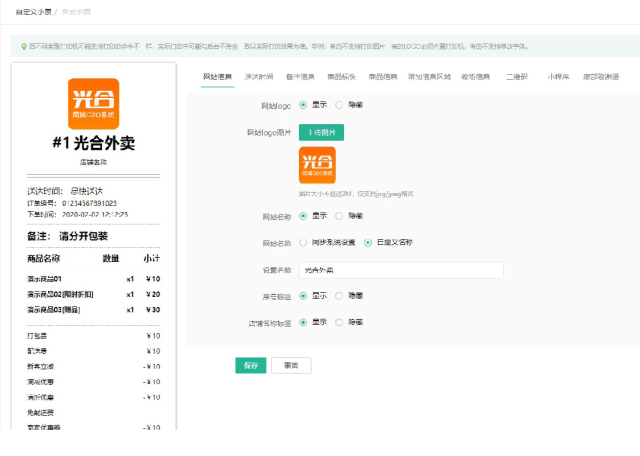640x456 pixels.
Task: Select 隐藏 for 序号标签
Action: tap(339, 296)
